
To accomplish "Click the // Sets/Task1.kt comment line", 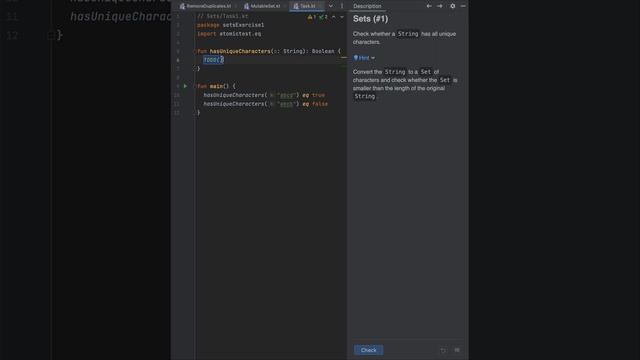I will 222,16.
